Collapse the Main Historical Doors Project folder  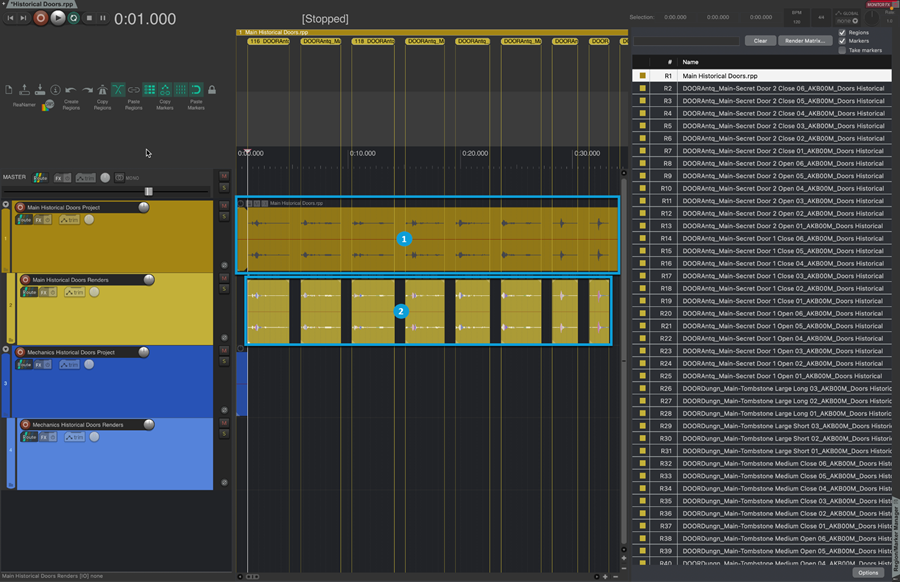click(6, 205)
